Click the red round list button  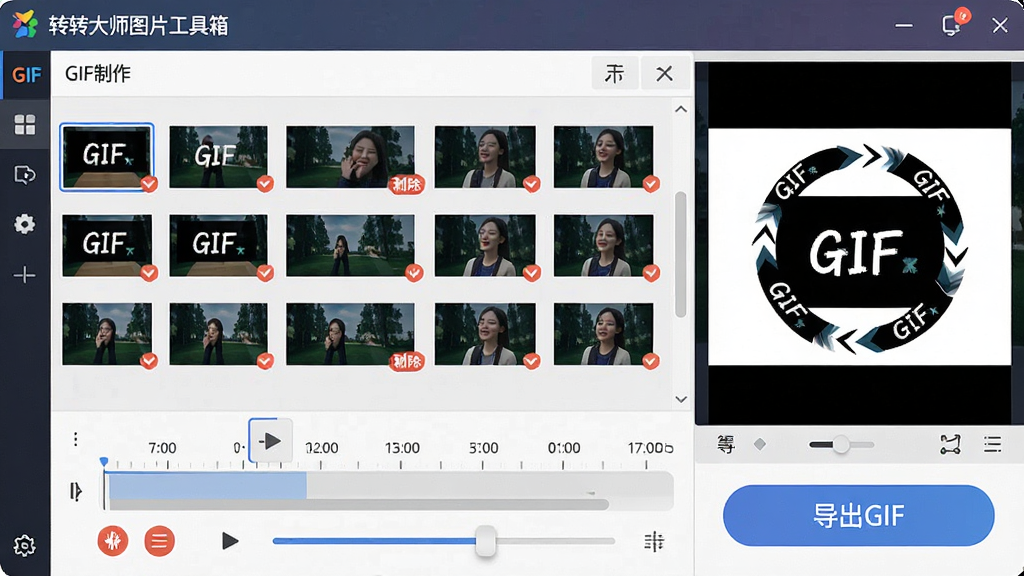(x=159, y=541)
